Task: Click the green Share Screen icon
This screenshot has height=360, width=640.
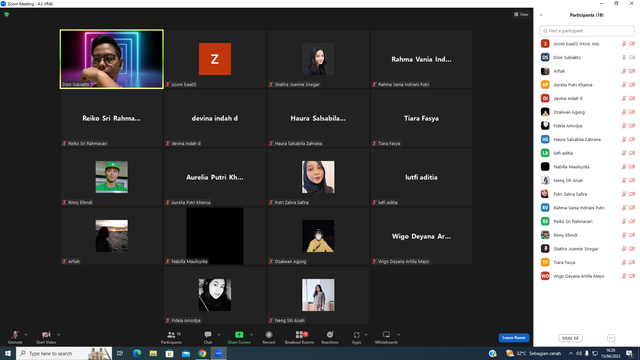Action: coord(239,335)
